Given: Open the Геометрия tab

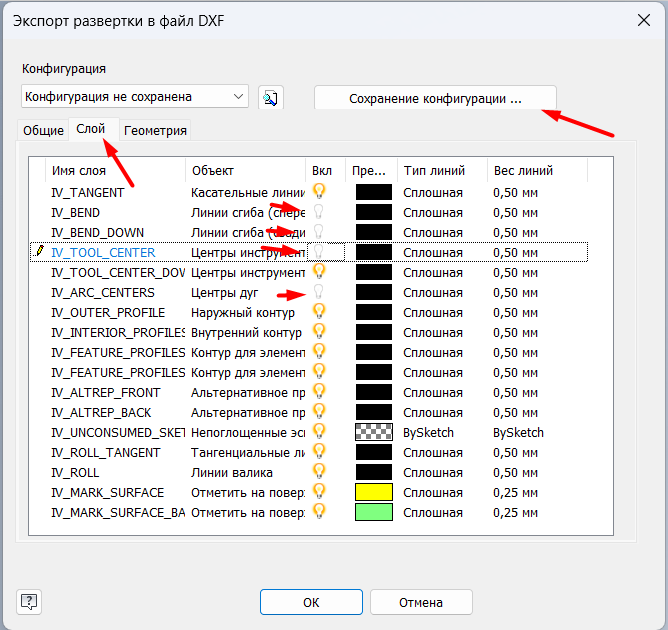Looking at the screenshot, I should [155, 130].
